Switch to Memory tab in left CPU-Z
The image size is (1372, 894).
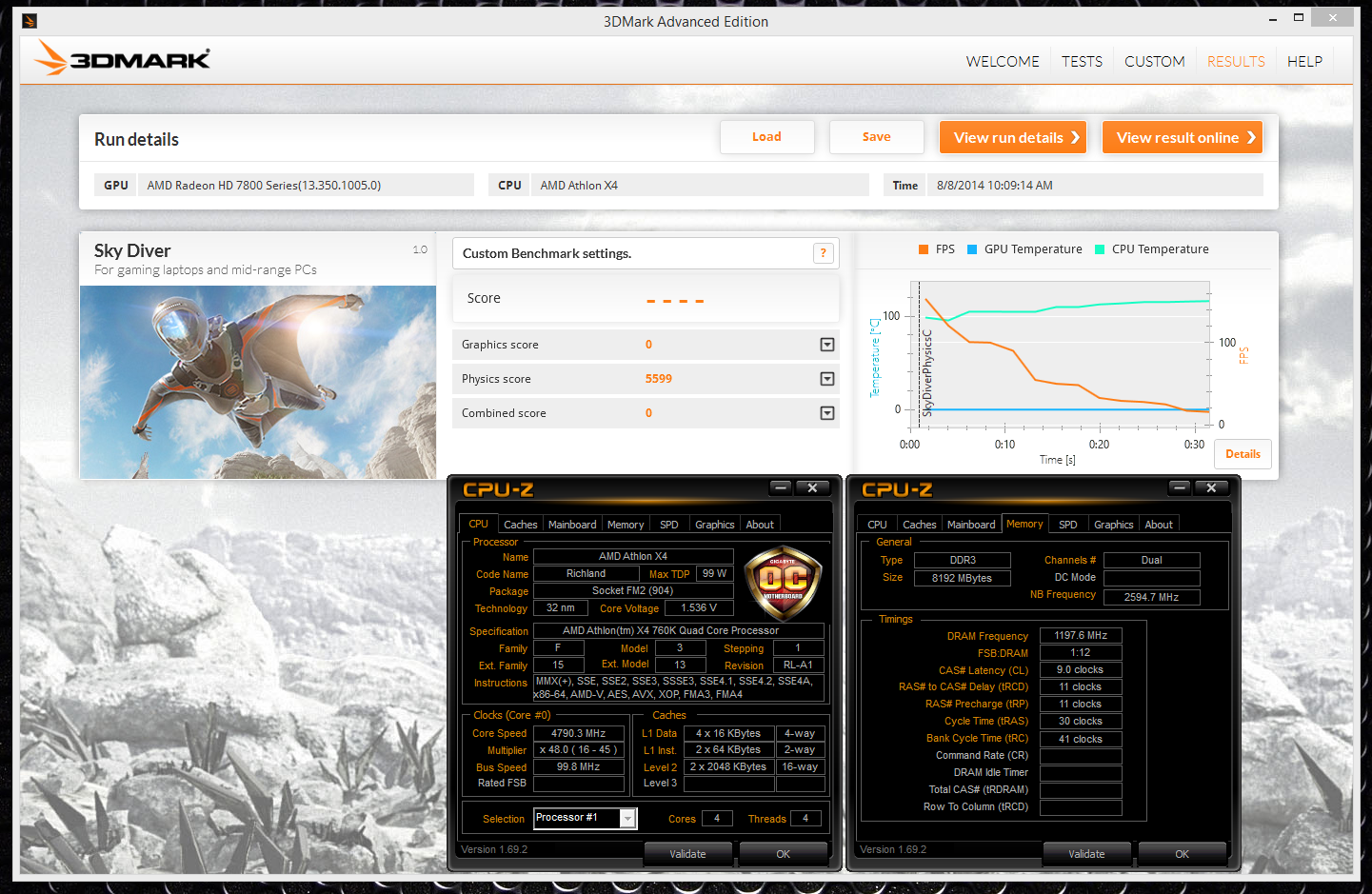pos(626,525)
